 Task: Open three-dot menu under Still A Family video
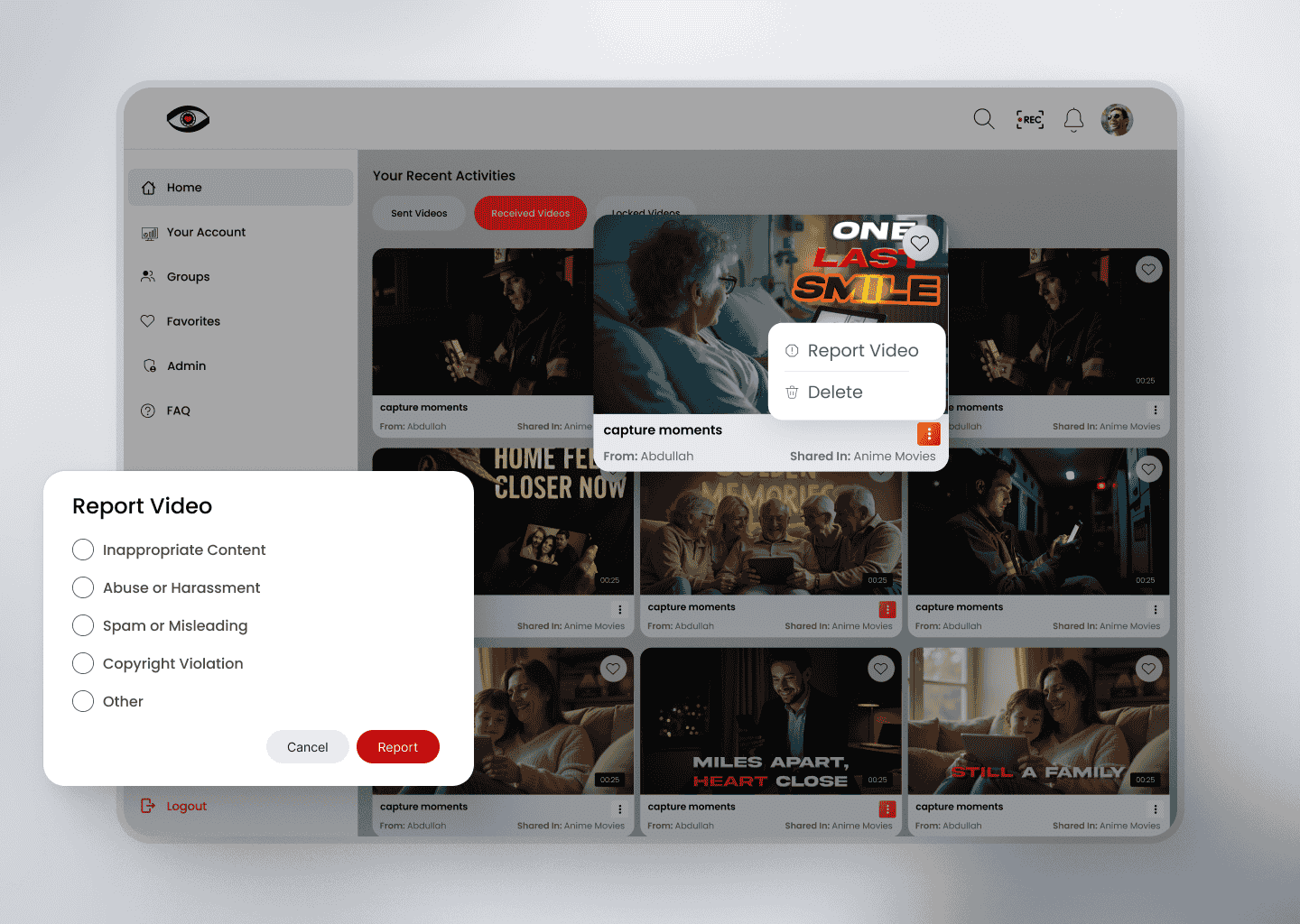1155,809
